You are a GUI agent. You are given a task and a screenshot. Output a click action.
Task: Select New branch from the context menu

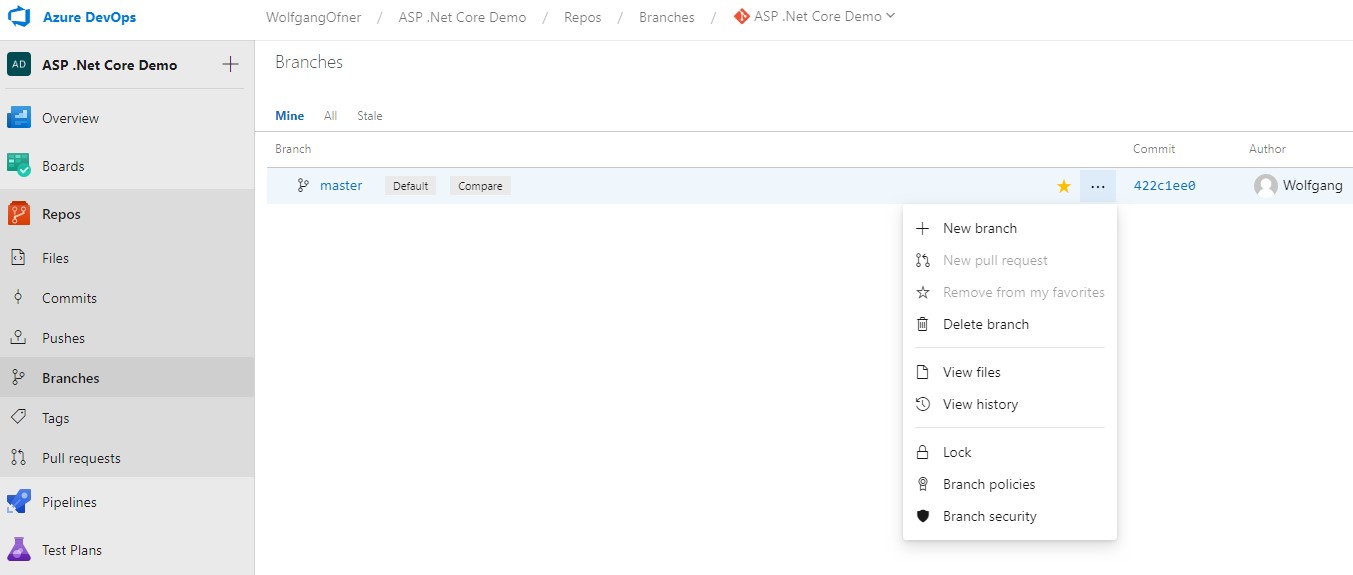click(x=979, y=228)
